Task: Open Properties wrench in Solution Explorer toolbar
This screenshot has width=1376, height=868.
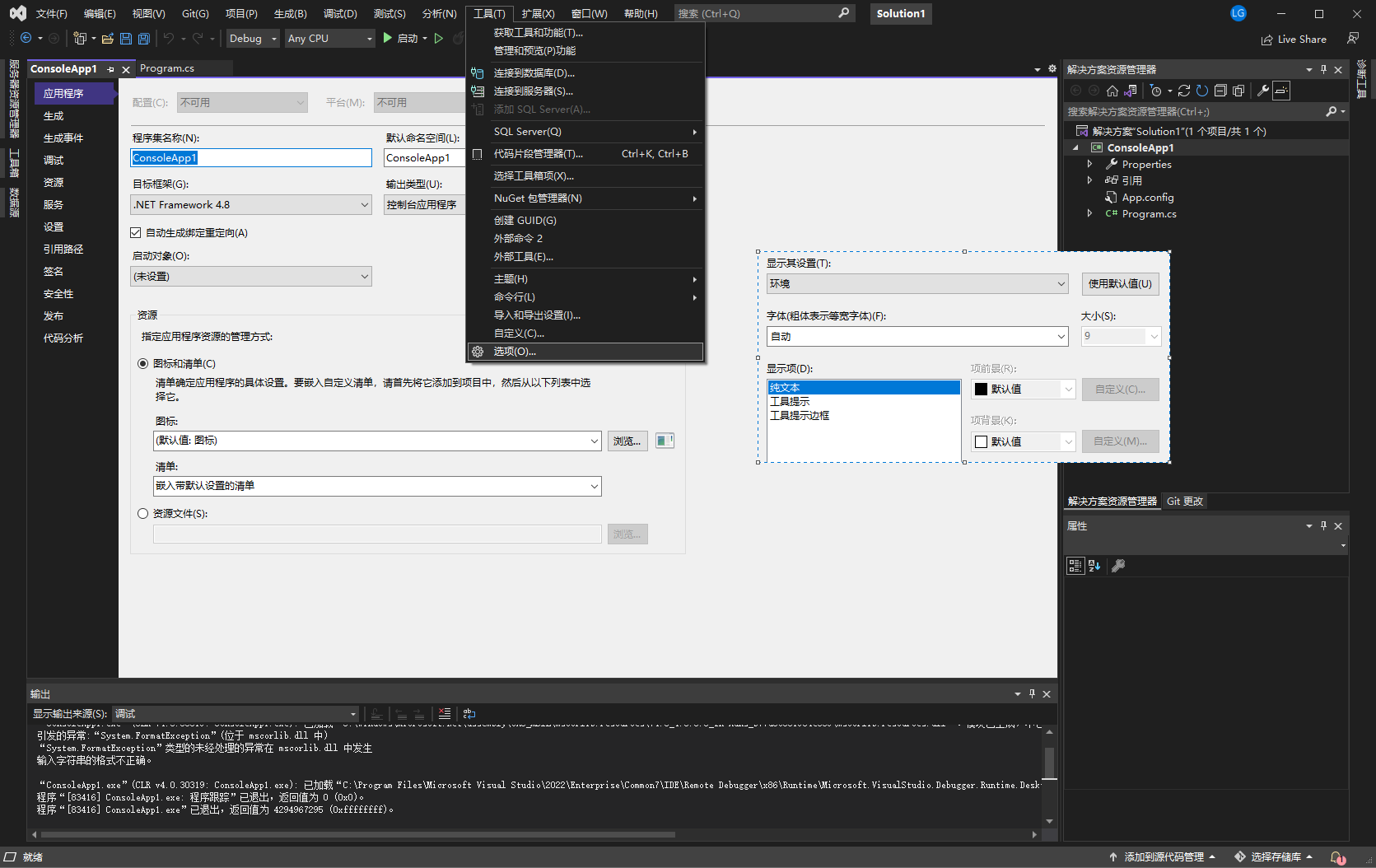Action: click(1263, 91)
